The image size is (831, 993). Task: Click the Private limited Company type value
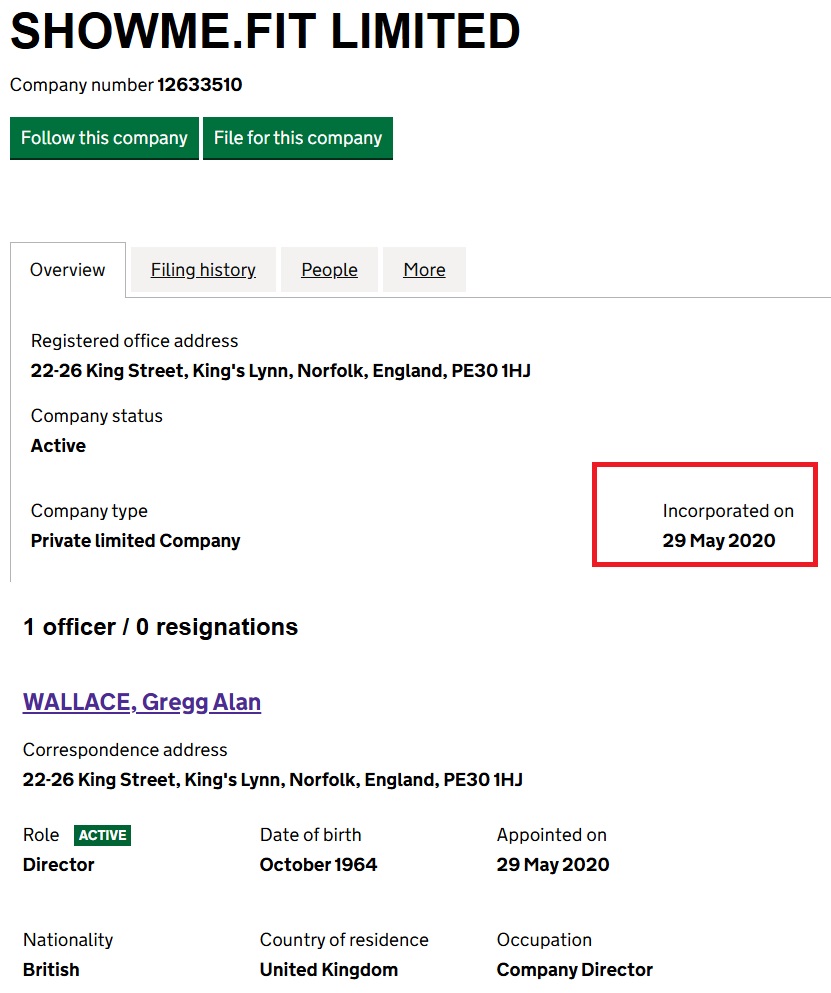tap(136, 541)
